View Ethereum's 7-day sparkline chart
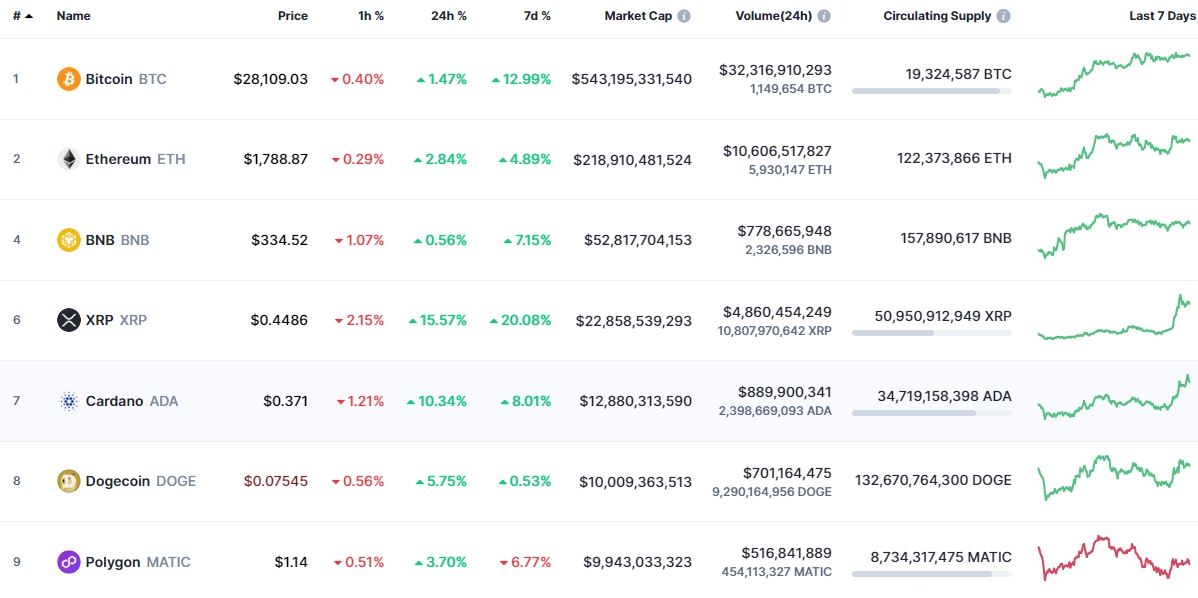This screenshot has height=598, width=1198. (1114, 155)
